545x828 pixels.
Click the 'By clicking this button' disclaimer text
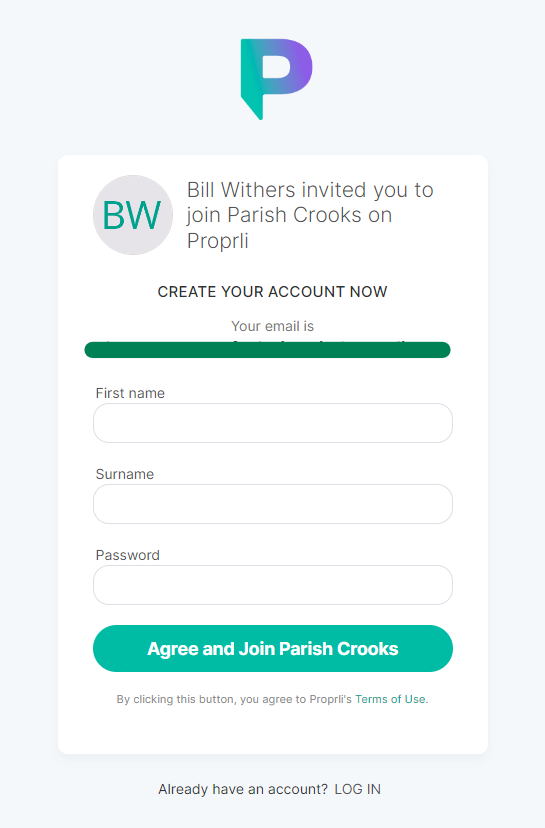234,699
